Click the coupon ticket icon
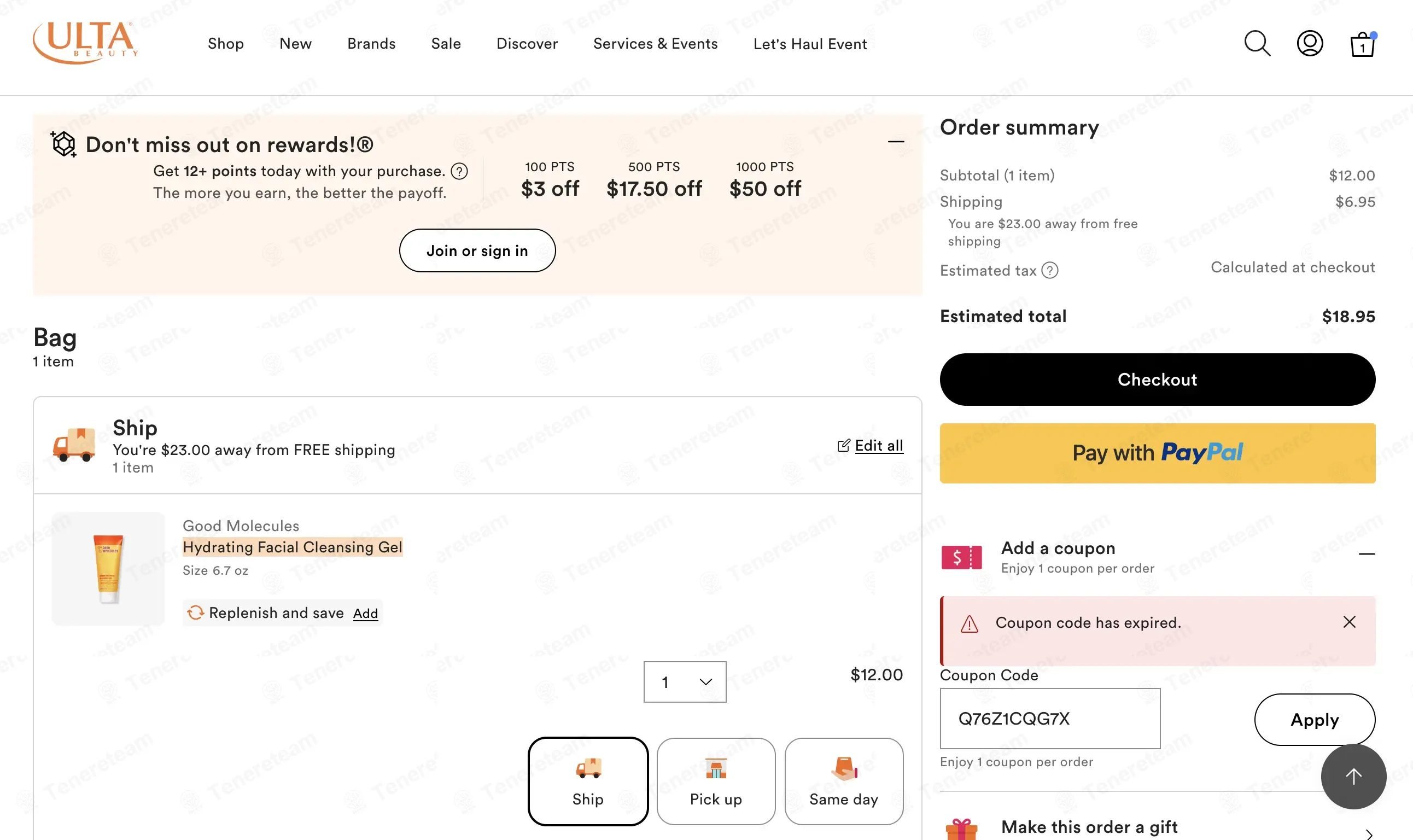The width and height of the screenshot is (1413, 840). tap(961, 558)
